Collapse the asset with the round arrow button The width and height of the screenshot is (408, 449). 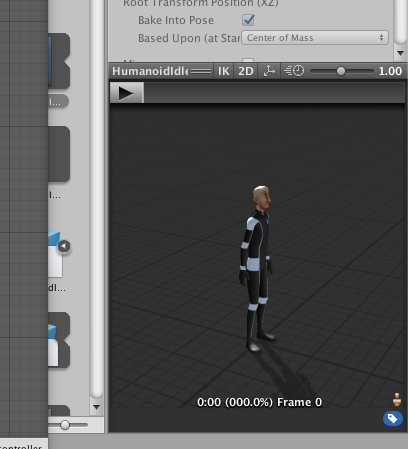pos(64,246)
